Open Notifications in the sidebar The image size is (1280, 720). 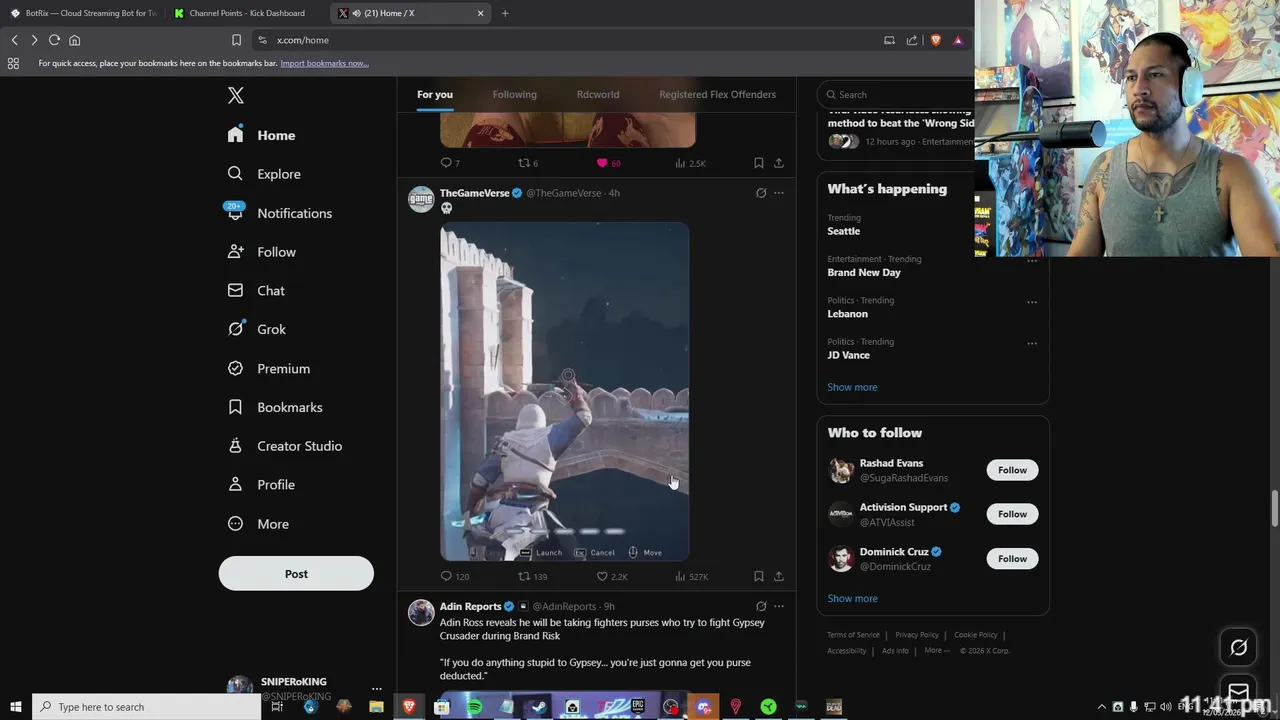coord(279,213)
